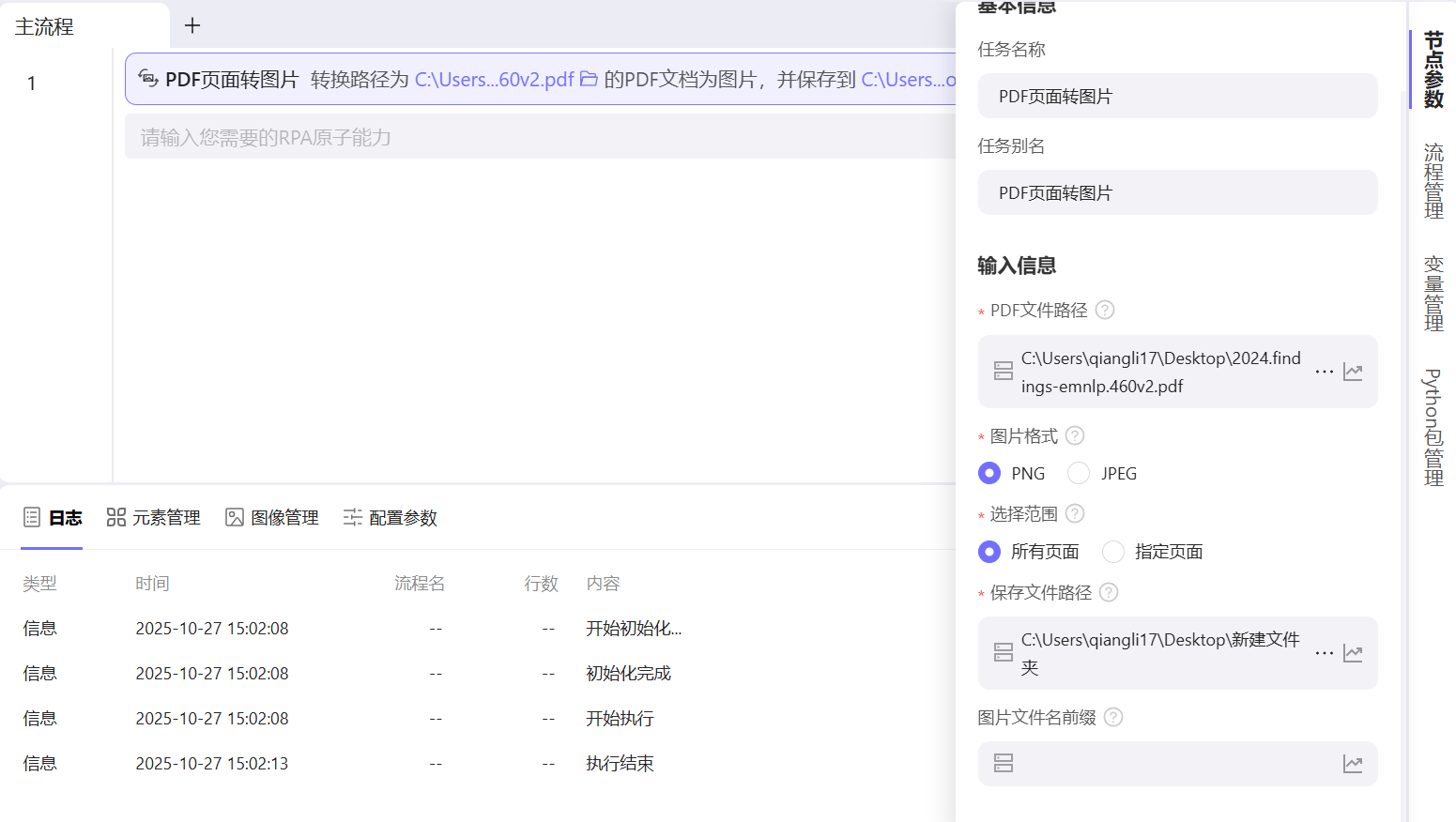Select the PNG image format option
Viewport: 1456px width, 822px height.
coord(989,473)
